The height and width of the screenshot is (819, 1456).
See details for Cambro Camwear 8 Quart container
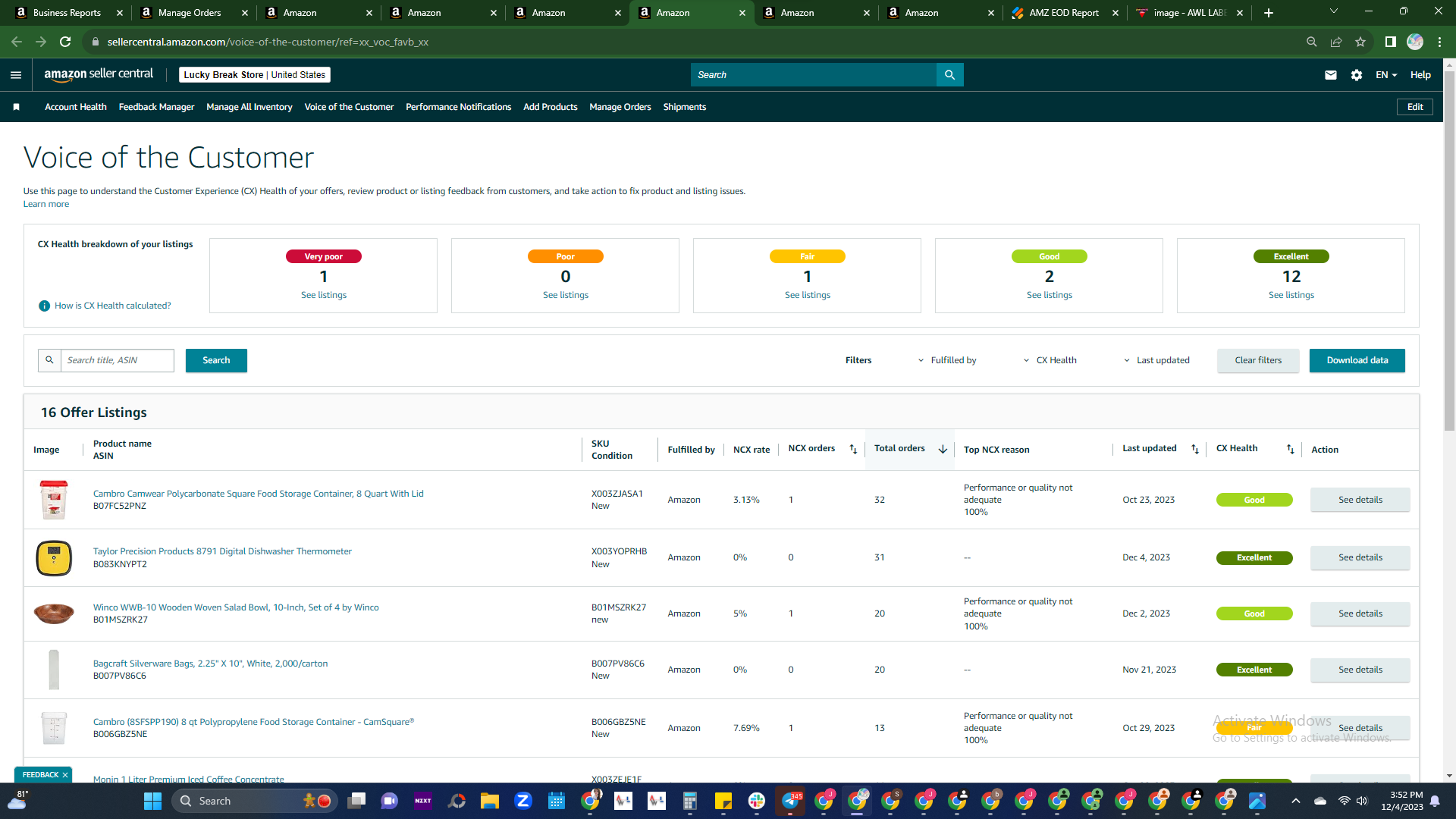click(x=1360, y=500)
